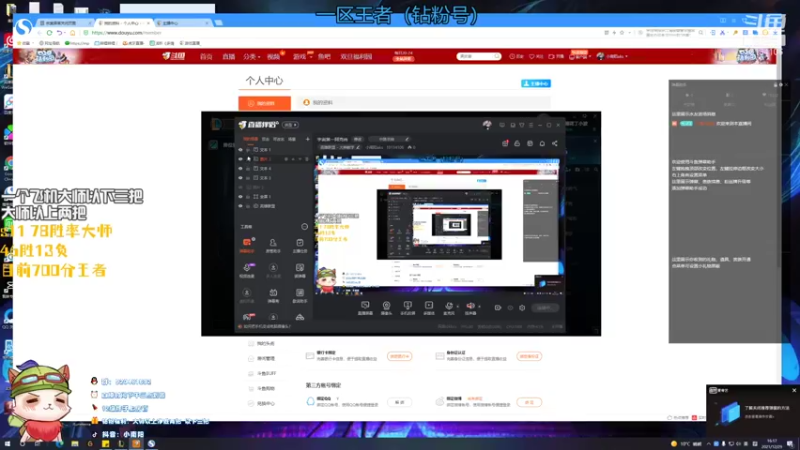Click the microphone icon in streaming toolbar
This screenshot has width=800, height=450.
click(448, 308)
